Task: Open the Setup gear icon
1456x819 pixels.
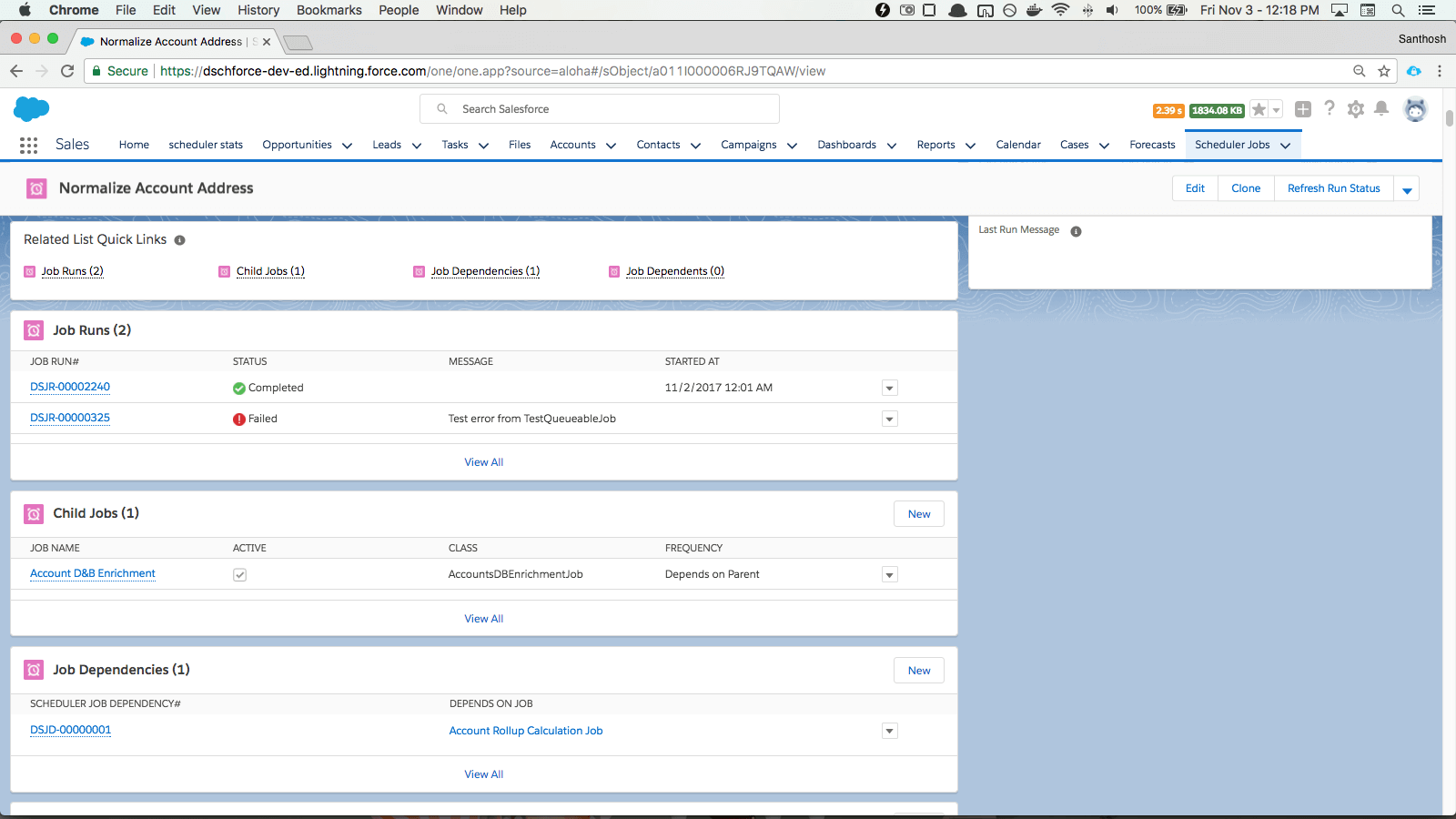Action: pos(1355,109)
